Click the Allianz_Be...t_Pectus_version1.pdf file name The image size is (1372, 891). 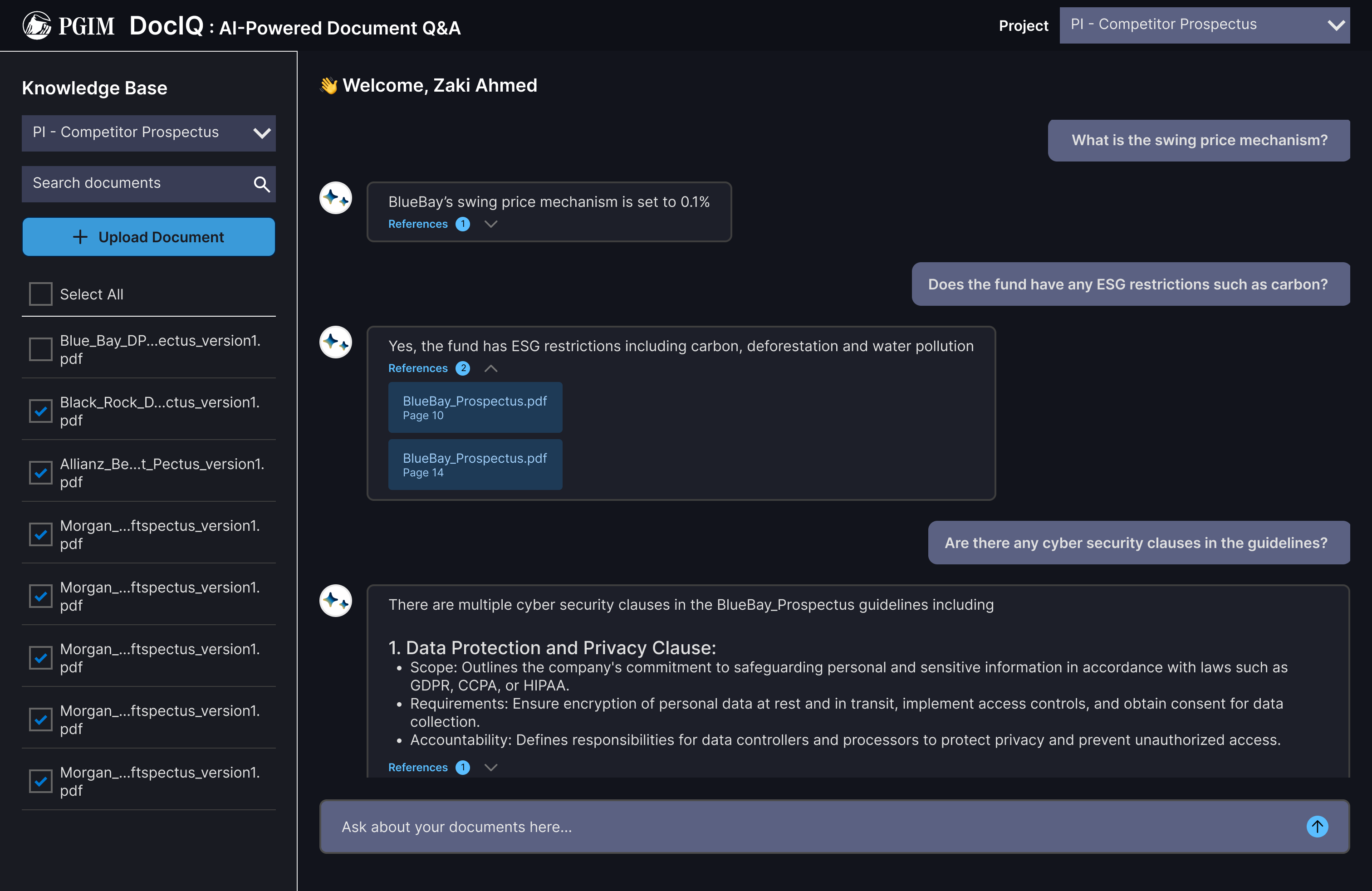point(162,473)
